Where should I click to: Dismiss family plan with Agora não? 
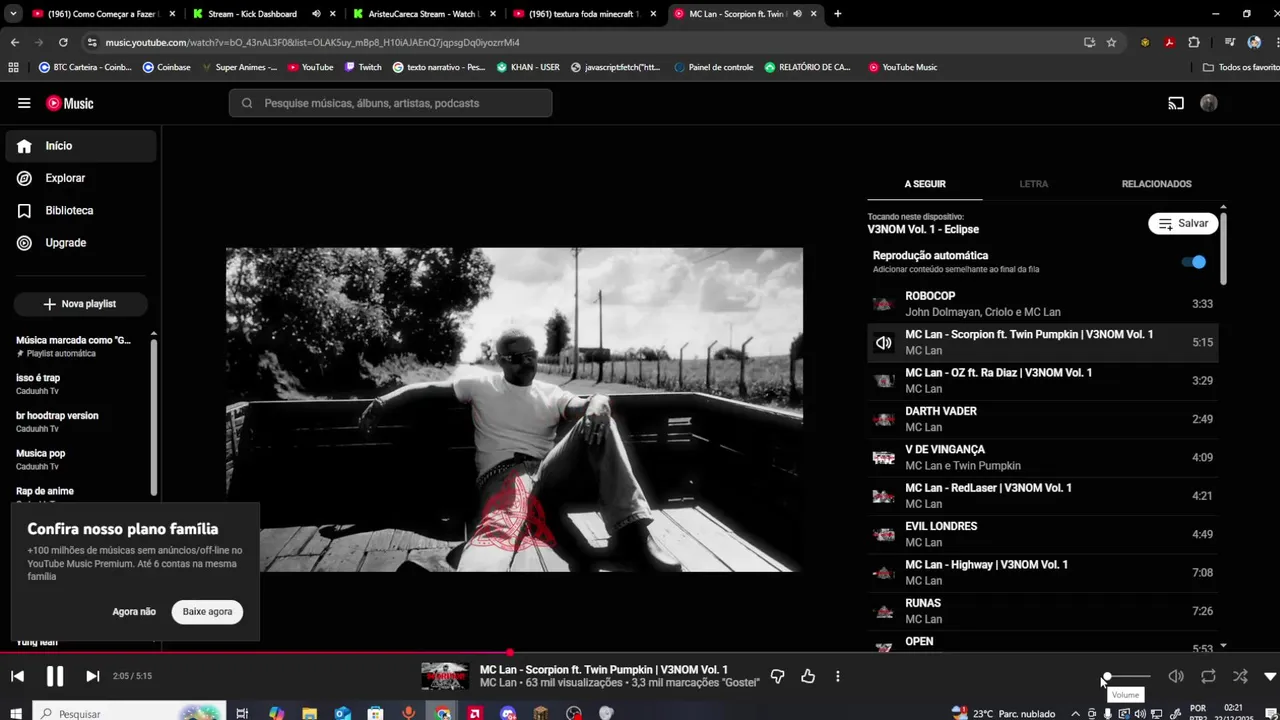click(x=134, y=612)
